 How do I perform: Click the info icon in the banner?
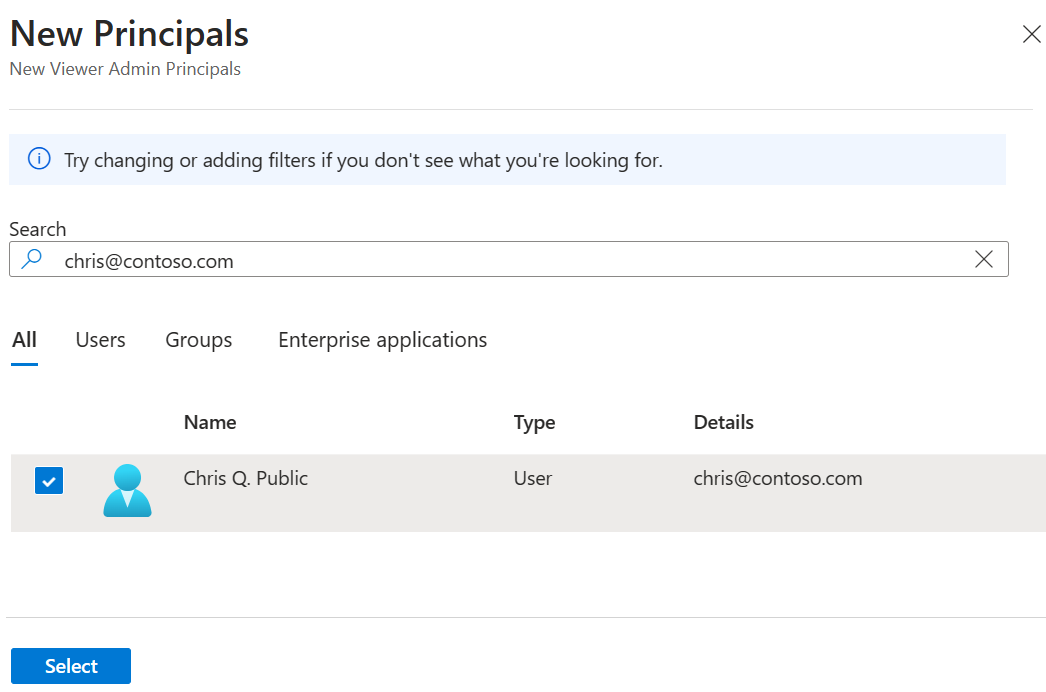(x=39, y=159)
